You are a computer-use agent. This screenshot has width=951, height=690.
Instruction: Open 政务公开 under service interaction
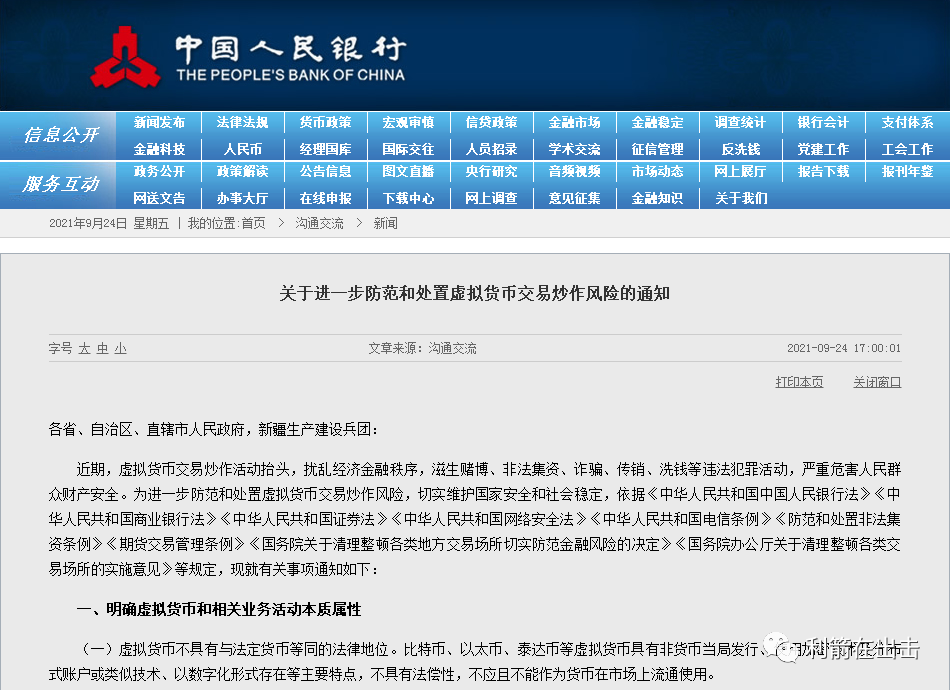tap(159, 172)
